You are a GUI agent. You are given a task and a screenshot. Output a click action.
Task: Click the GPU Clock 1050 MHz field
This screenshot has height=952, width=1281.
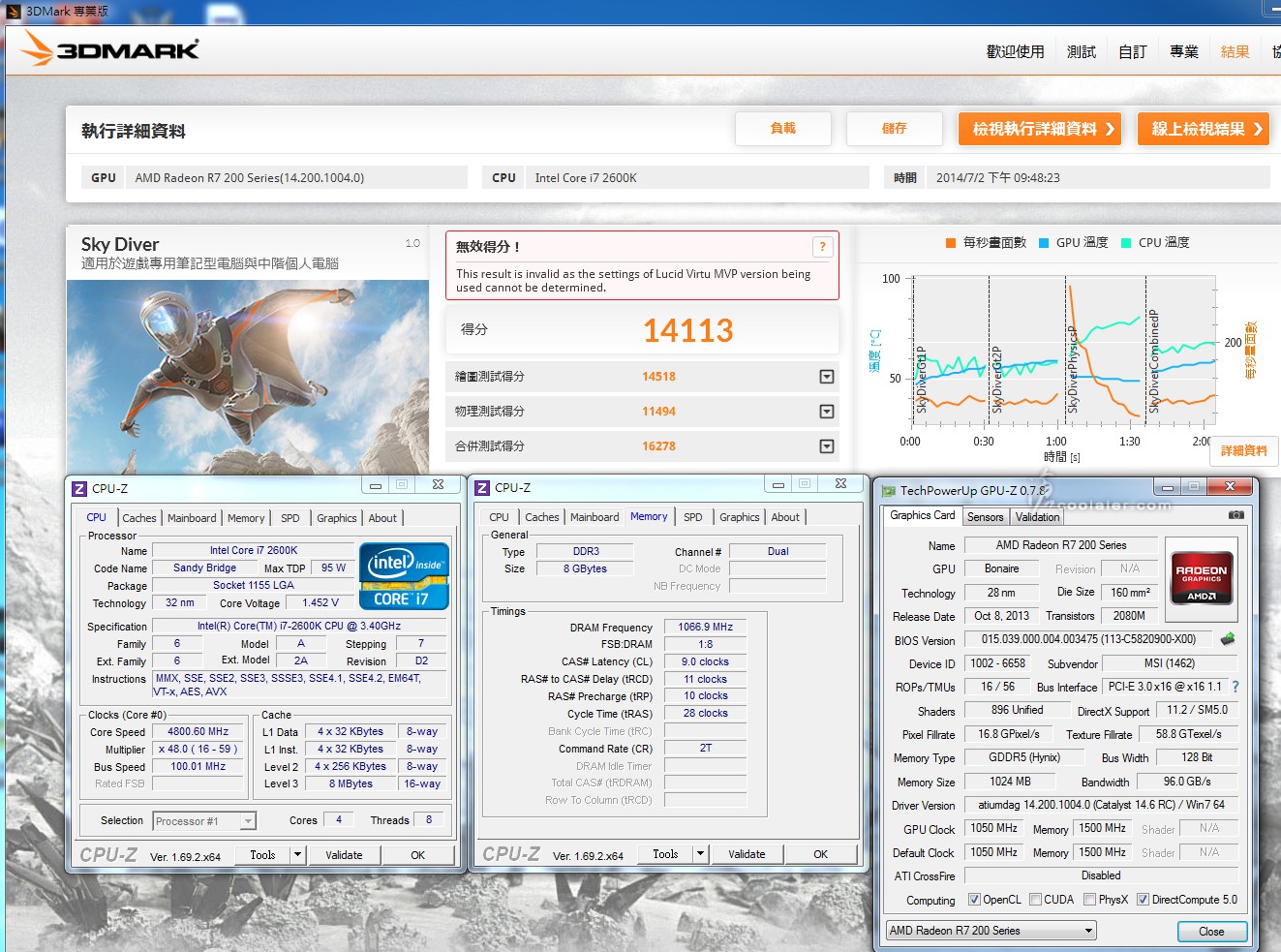point(993,829)
